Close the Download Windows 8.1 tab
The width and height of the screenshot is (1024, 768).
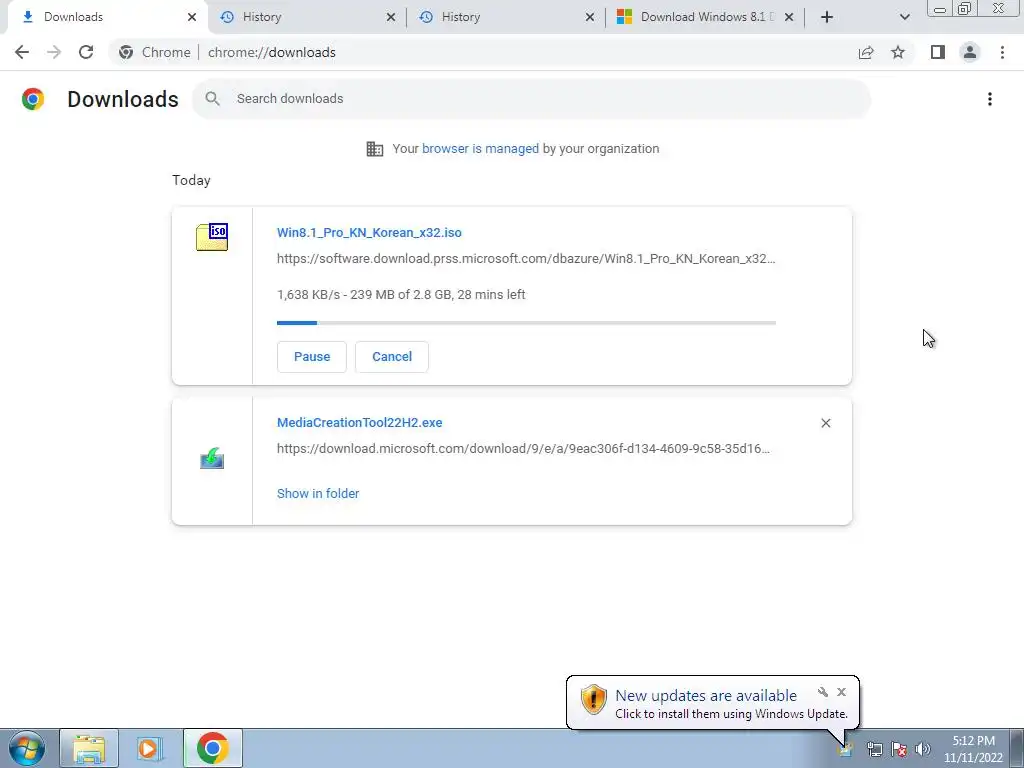pyautogui.click(x=789, y=17)
